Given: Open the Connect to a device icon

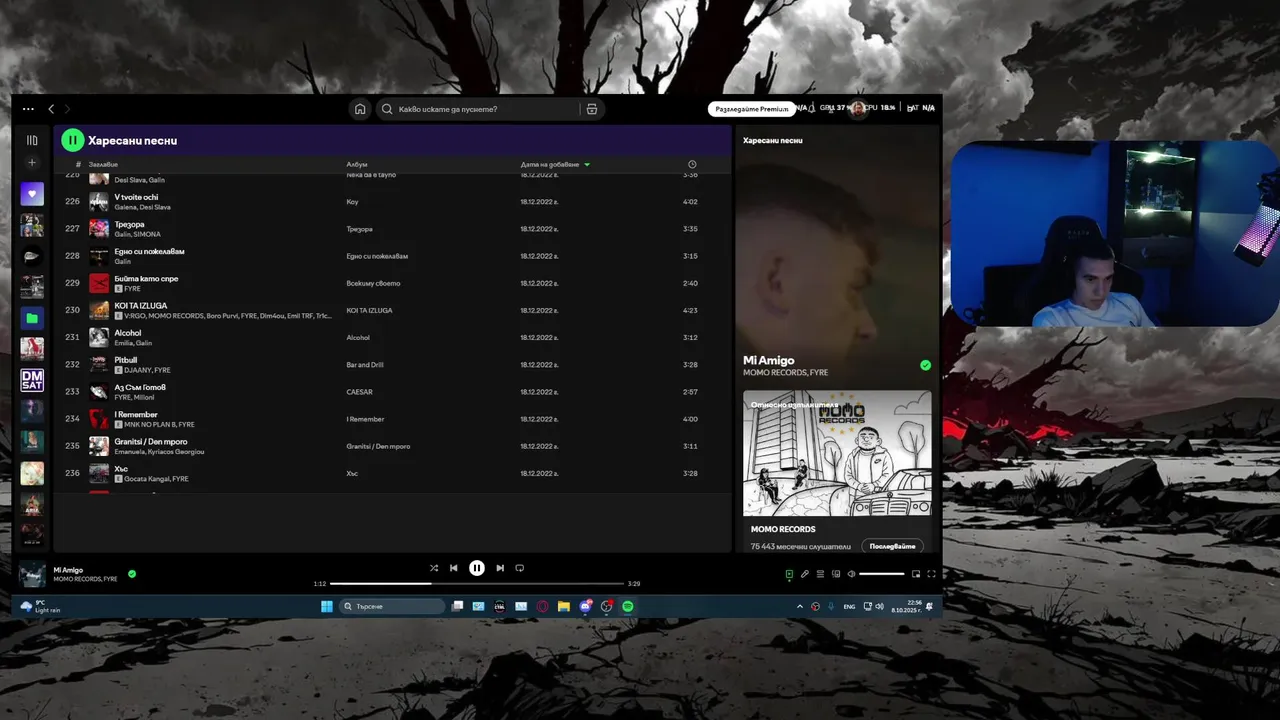Looking at the screenshot, I should [x=835, y=574].
